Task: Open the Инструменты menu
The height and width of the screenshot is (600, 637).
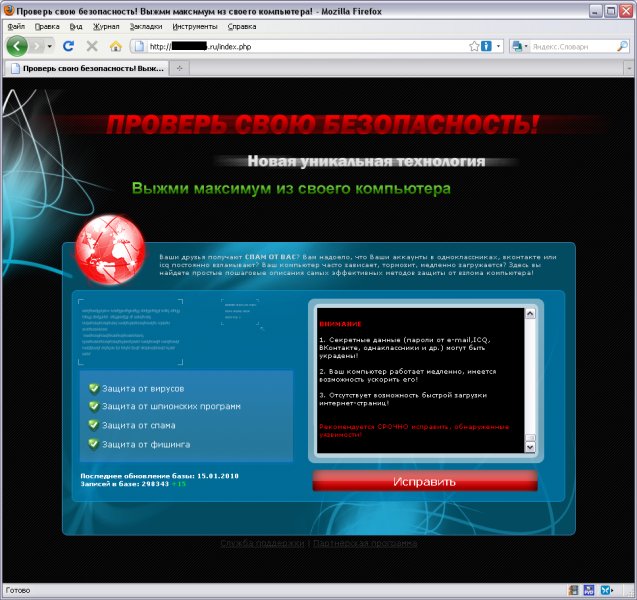Action: coord(195,26)
